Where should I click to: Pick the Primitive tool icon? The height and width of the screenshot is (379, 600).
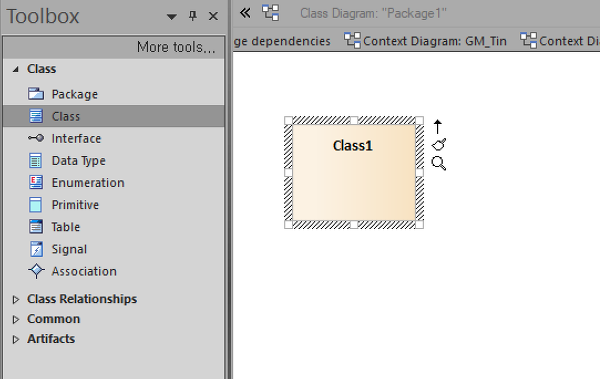tap(36, 205)
